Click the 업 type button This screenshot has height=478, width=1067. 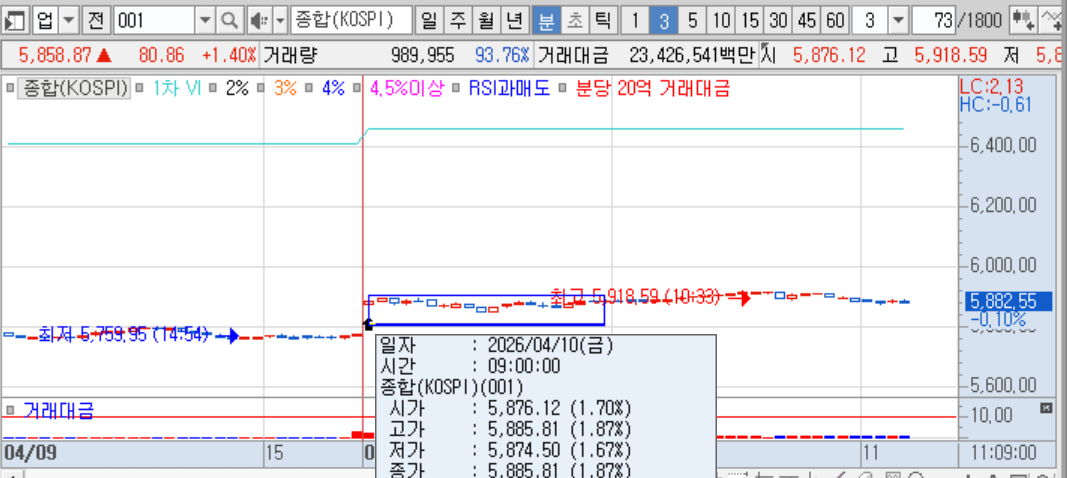[x=46, y=21]
